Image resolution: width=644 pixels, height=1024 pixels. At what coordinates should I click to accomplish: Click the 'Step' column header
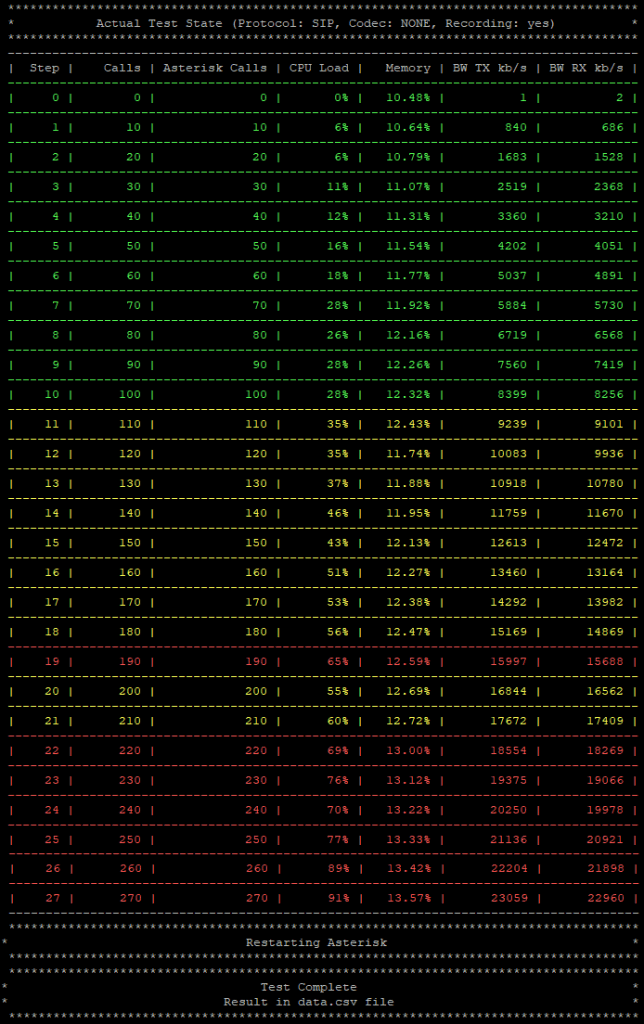tap(44, 68)
